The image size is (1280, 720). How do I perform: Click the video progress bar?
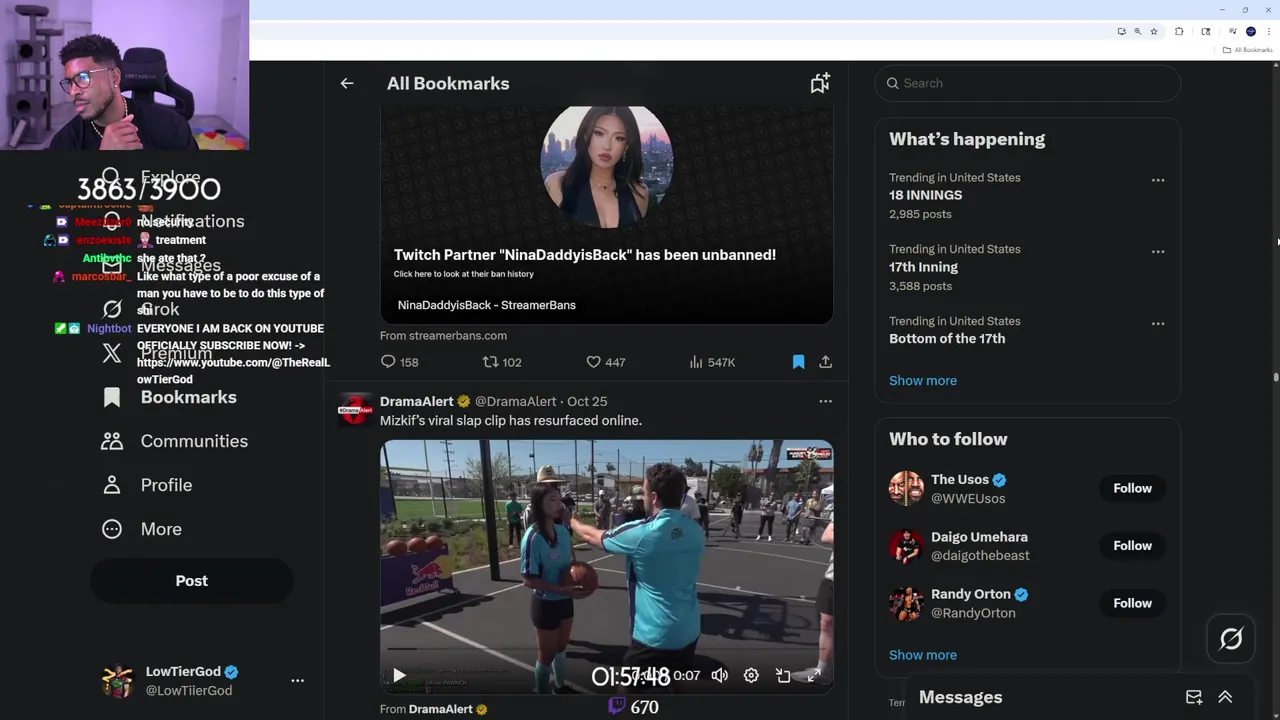[x=606, y=650]
